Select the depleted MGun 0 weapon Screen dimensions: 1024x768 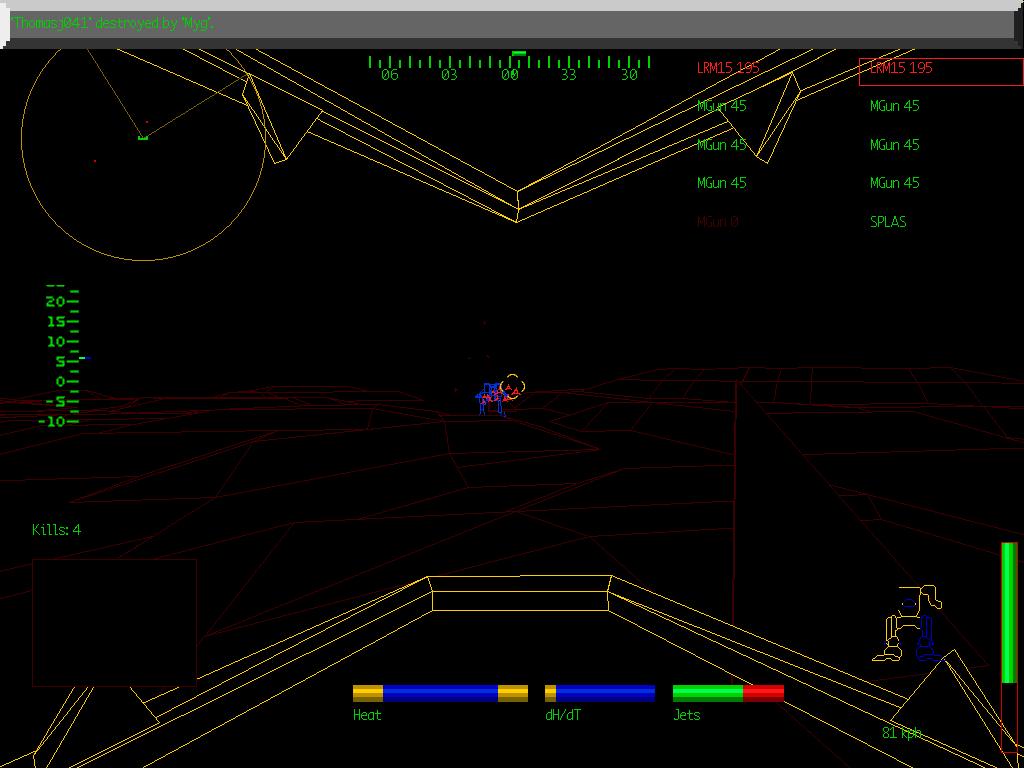717,222
